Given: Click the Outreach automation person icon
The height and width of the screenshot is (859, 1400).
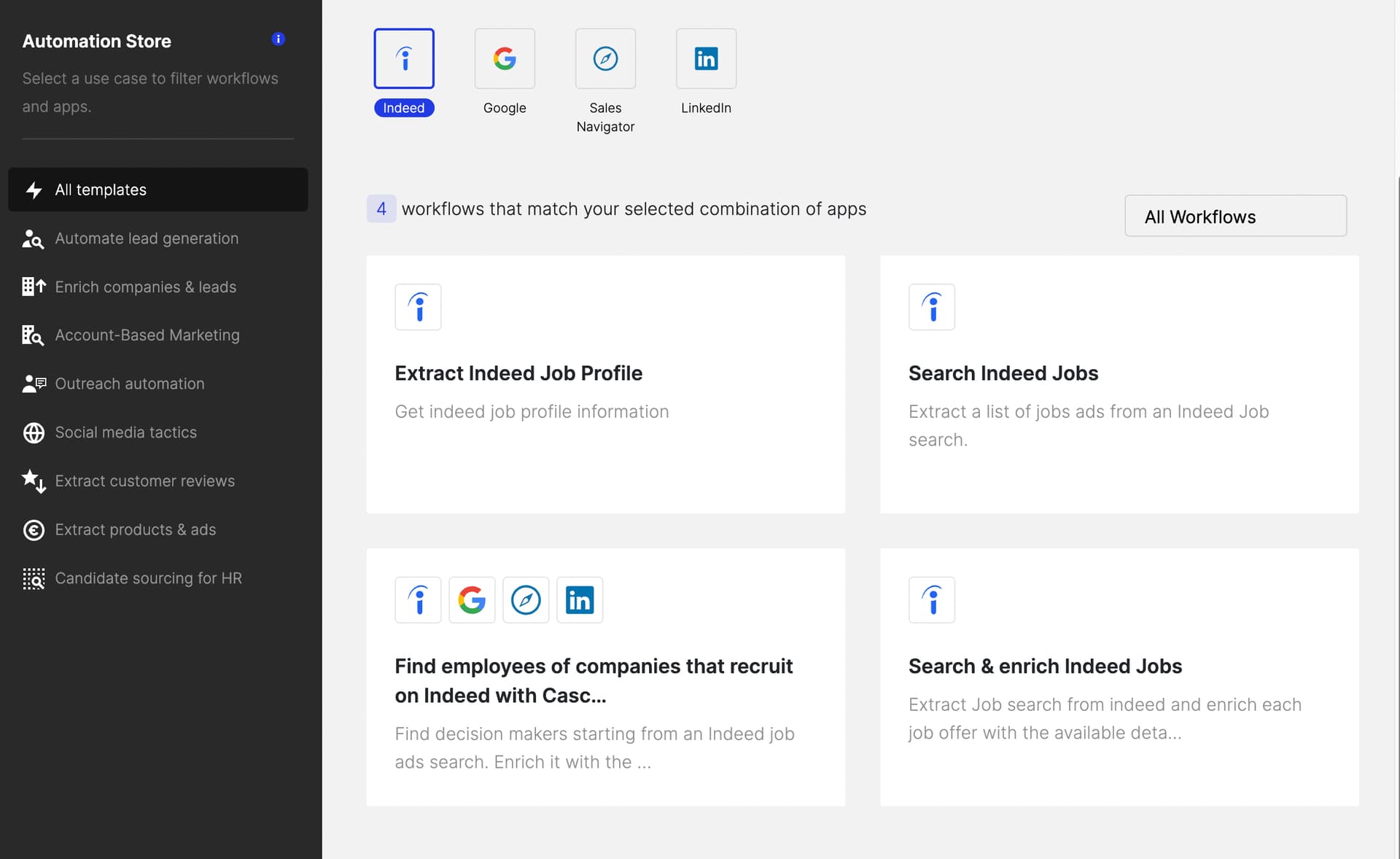Looking at the screenshot, I should pos(34,384).
